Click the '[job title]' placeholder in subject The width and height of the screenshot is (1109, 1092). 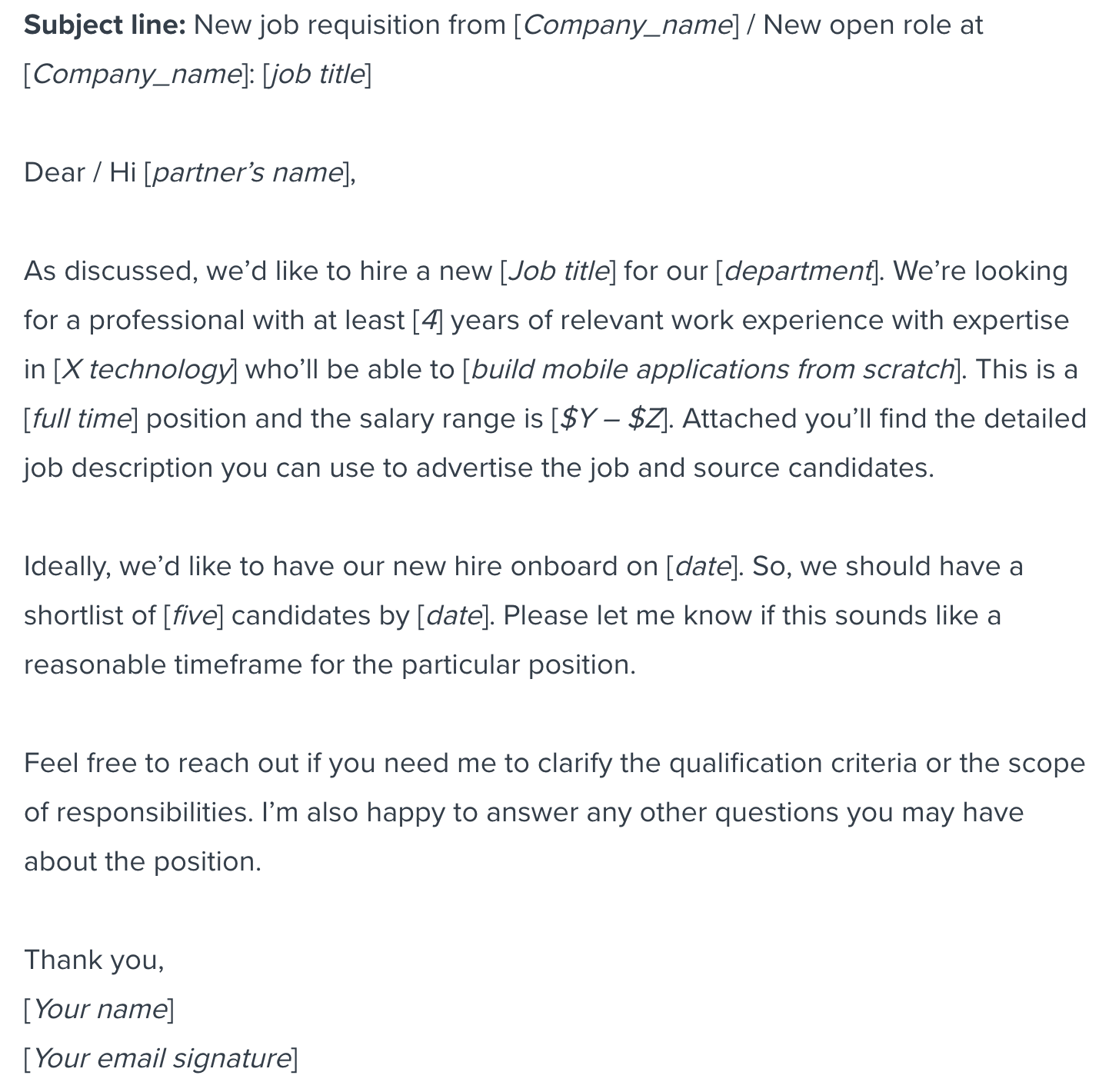[317, 75]
